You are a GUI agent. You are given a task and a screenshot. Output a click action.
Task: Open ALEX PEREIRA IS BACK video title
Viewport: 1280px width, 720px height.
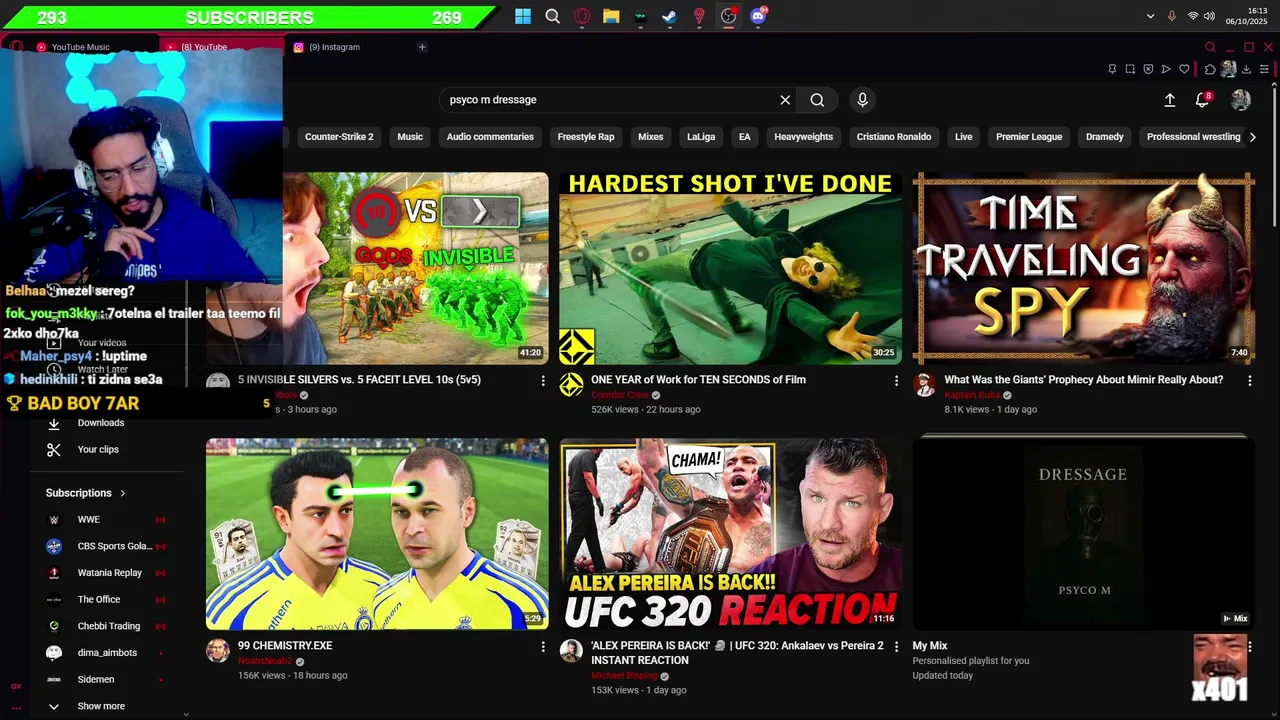(737, 653)
